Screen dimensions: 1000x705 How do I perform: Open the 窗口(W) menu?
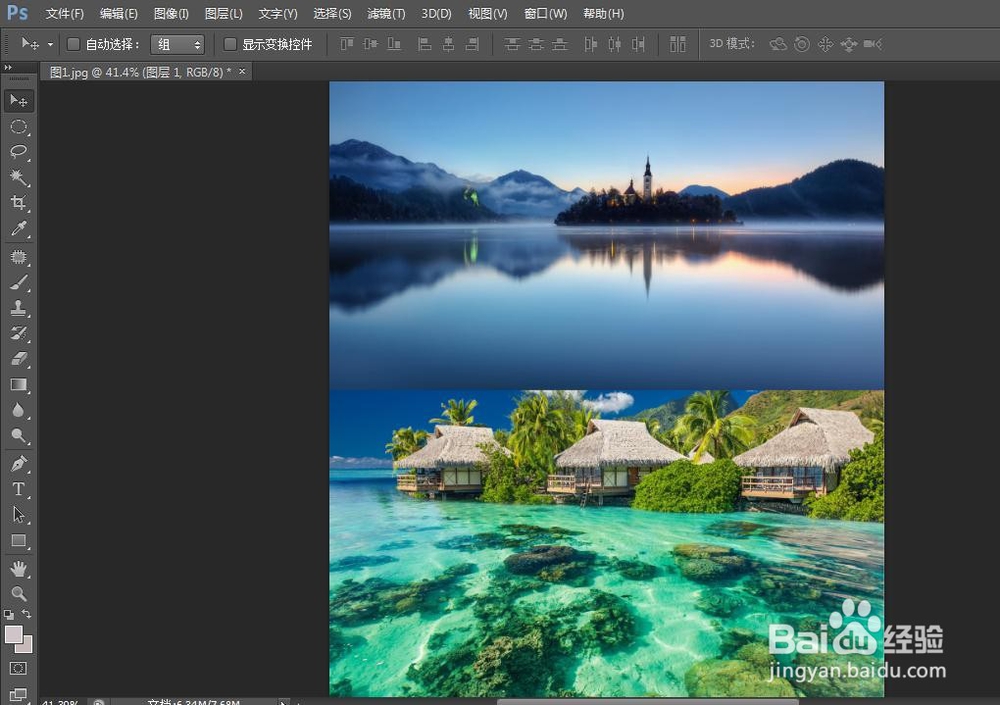pos(545,13)
